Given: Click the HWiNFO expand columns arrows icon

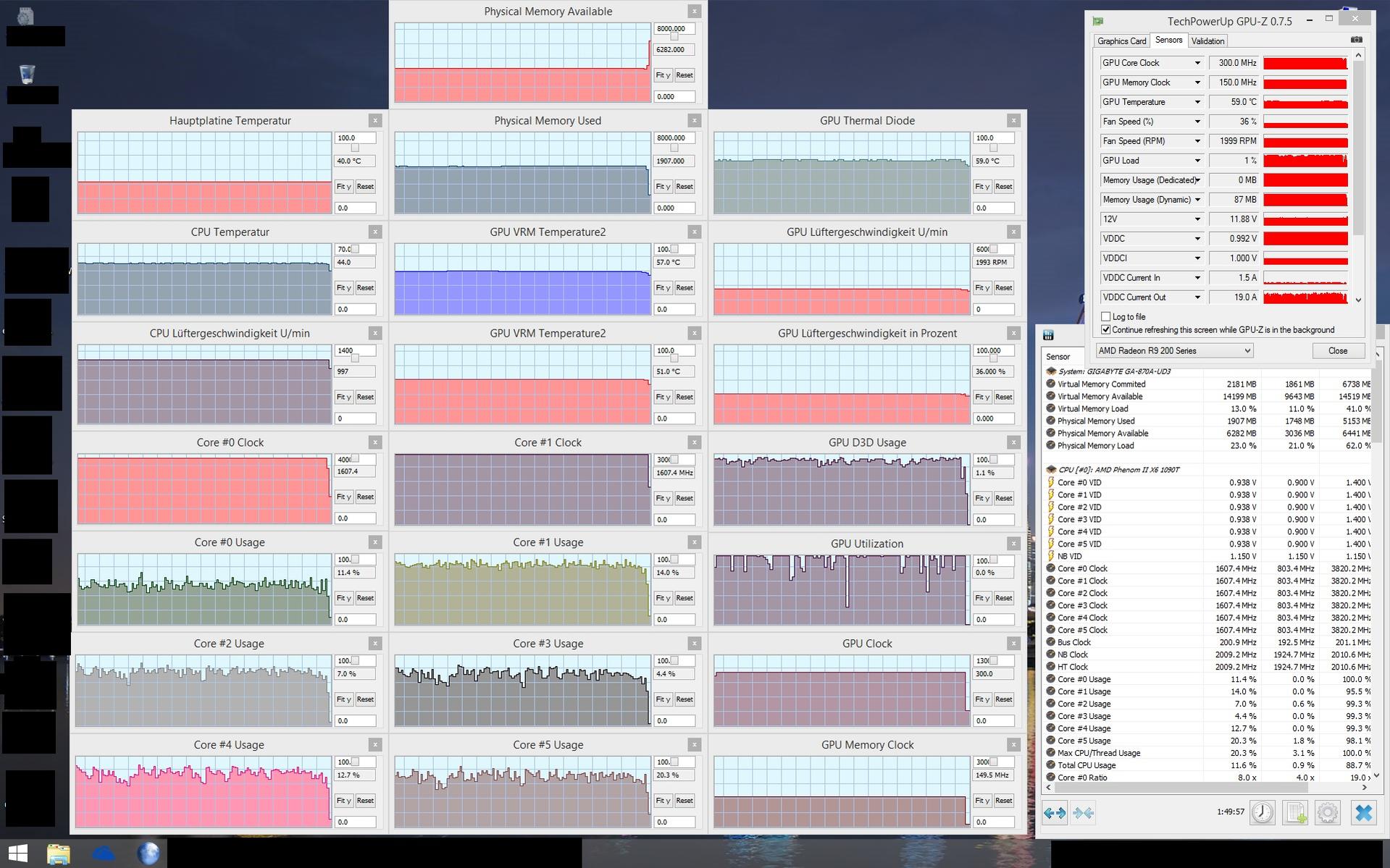Looking at the screenshot, I should pos(1055,813).
